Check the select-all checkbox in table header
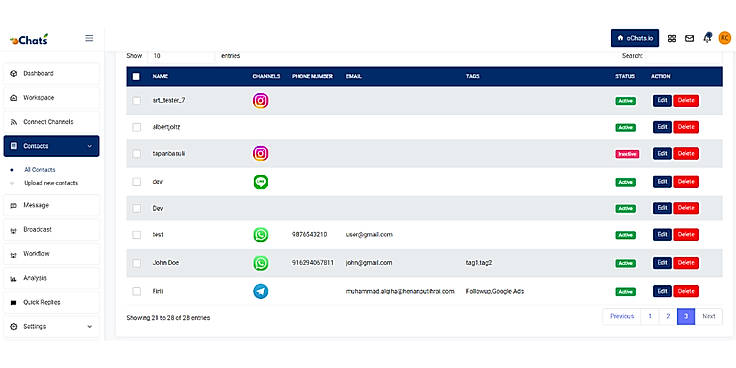This screenshot has height=368, width=736. (136, 77)
